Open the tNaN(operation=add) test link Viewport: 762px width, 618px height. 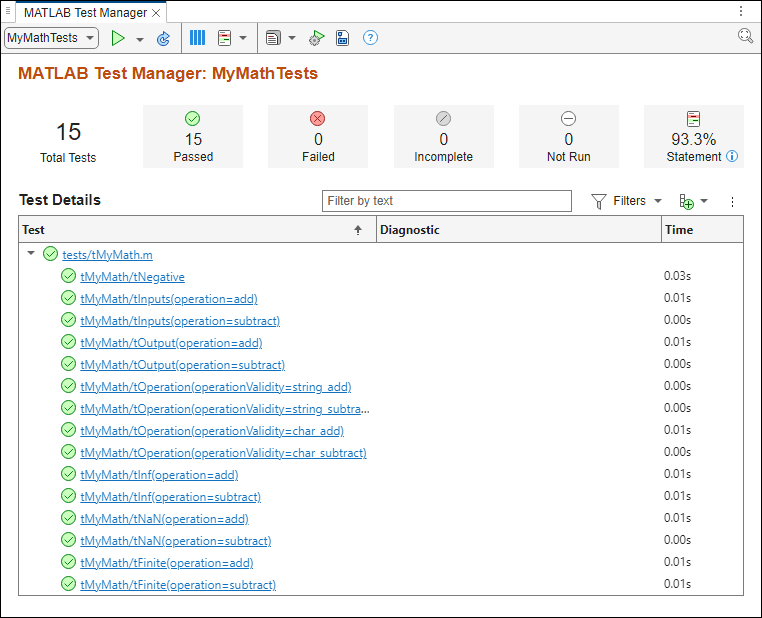click(x=164, y=519)
